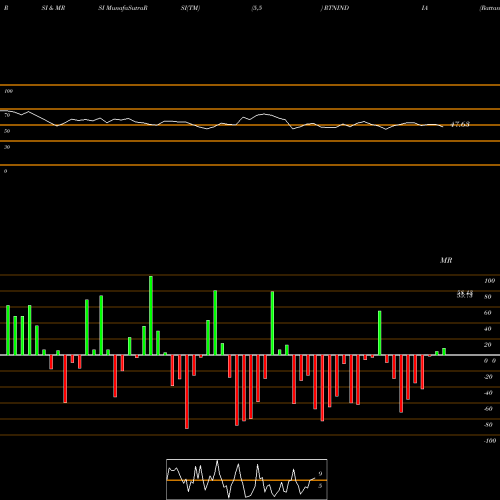Click the 5 label in mini chart
Screen dimensions: 500x500
pos(320,486)
